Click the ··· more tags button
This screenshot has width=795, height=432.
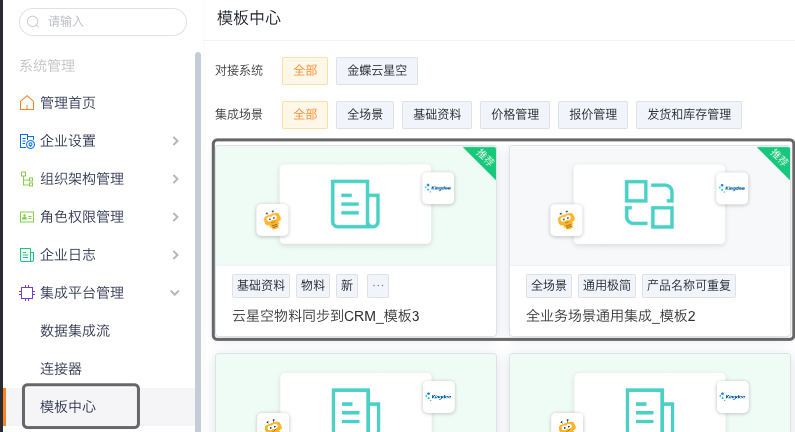pyautogui.click(x=378, y=286)
